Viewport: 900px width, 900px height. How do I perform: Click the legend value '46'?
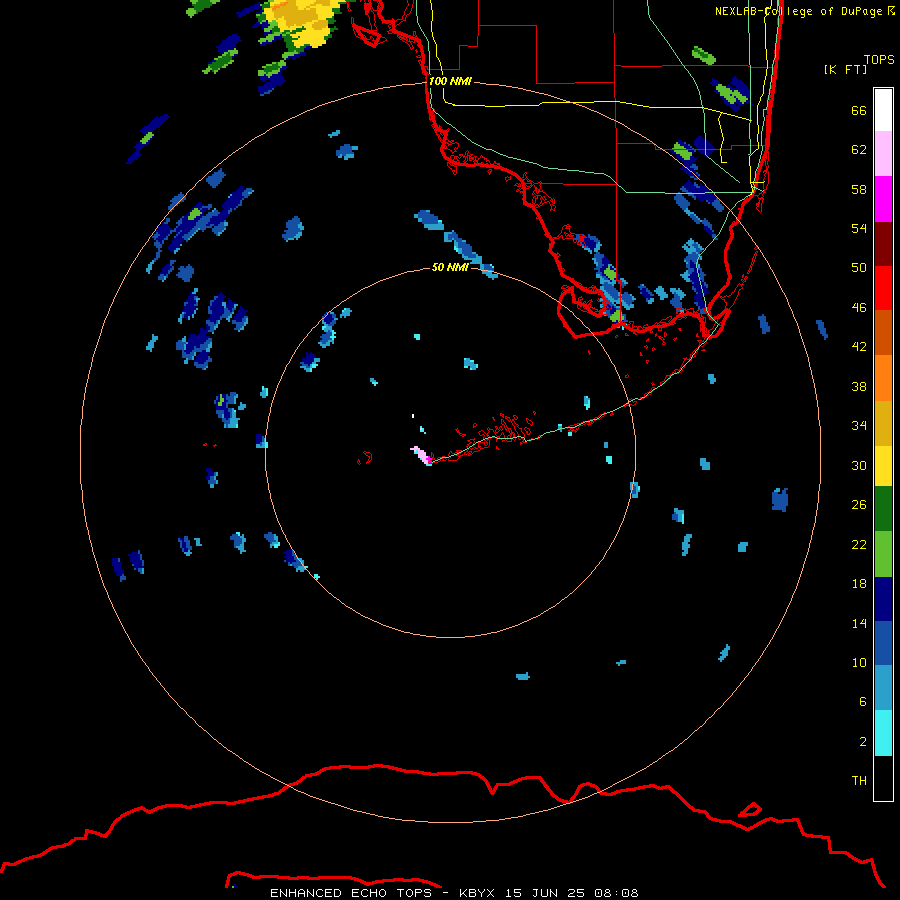859,307
